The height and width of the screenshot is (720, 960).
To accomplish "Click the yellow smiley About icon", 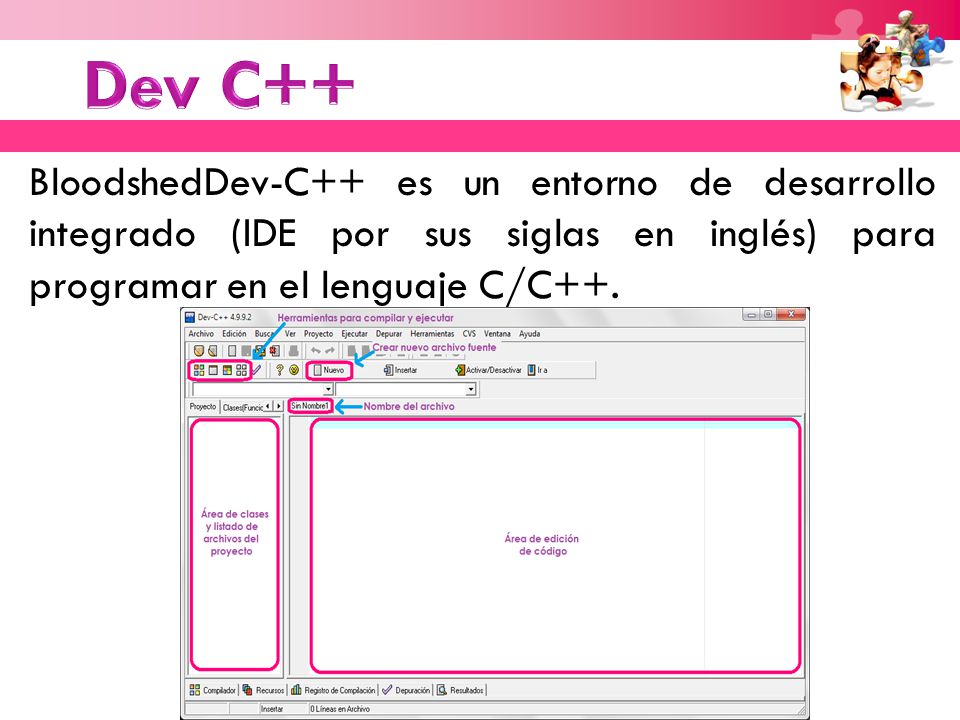I will [294, 370].
